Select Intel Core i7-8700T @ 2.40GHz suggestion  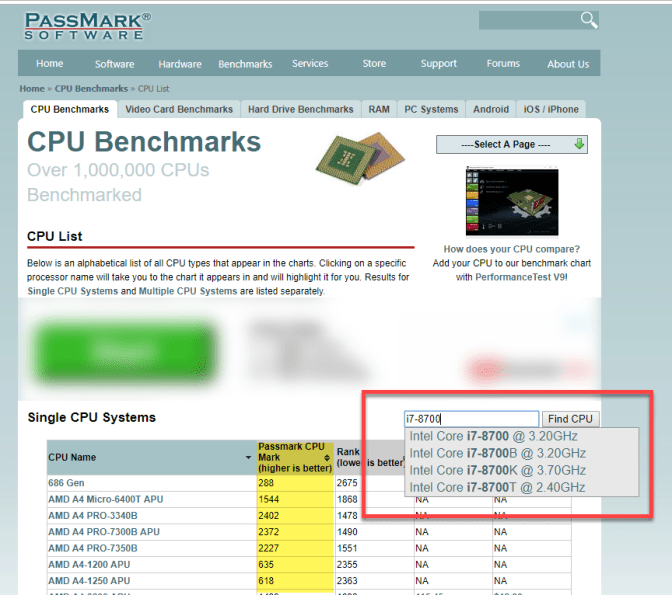point(497,487)
